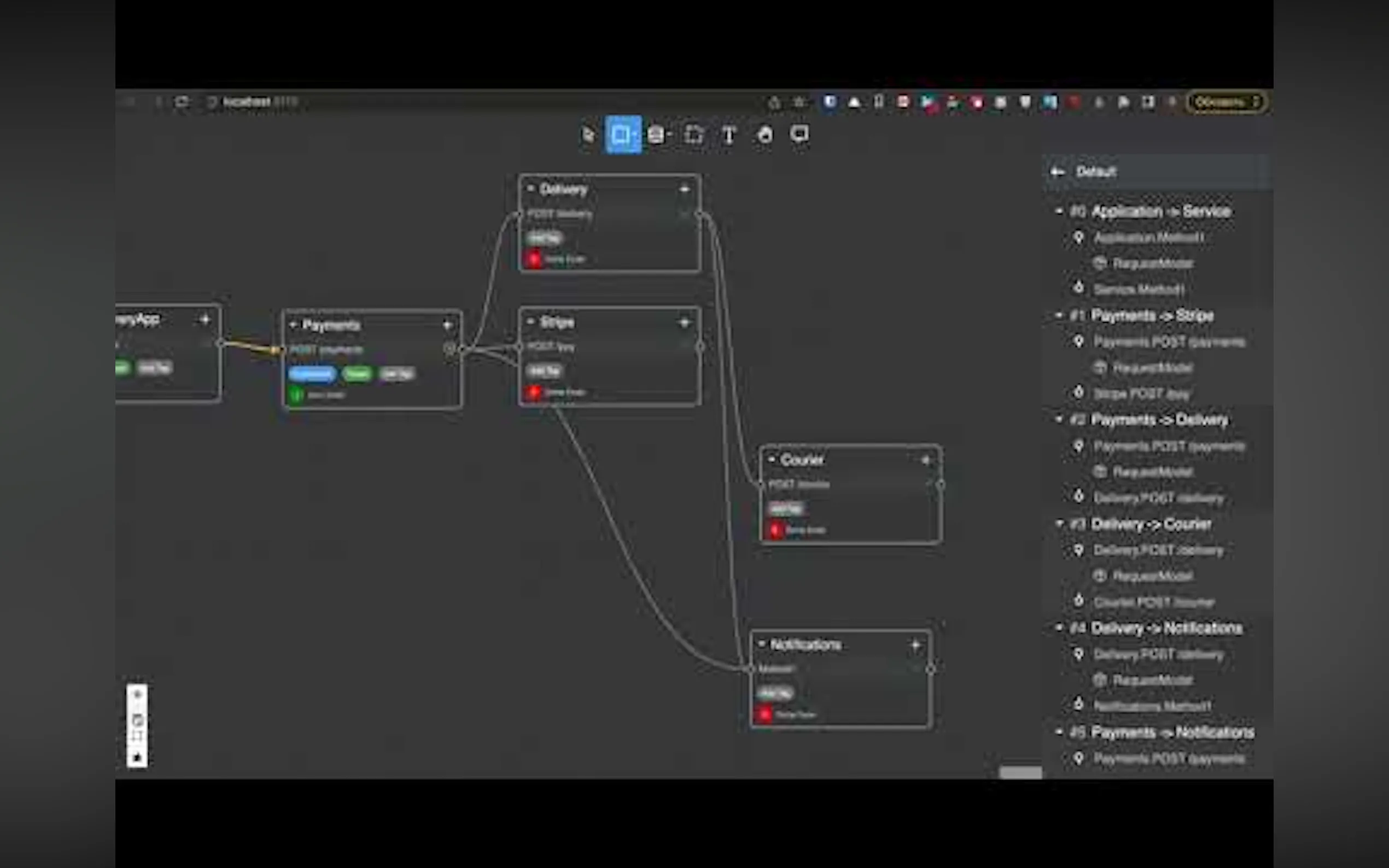Screen dimensions: 1389x868
Task: Click Add Tag on Stripe node
Action: tap(544, 371)
